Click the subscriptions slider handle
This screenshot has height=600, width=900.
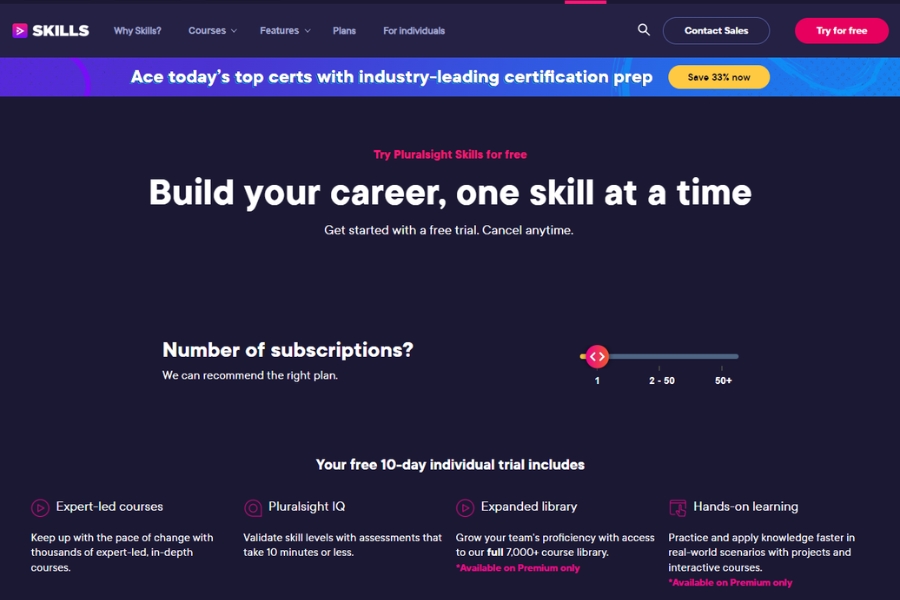tap(597, 357)
